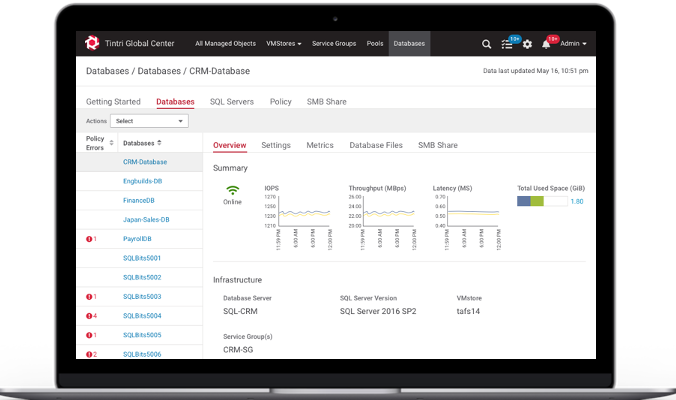Open the Actions Select dropdown
This screenshot has width=676, height=400.
coord(149,121)
